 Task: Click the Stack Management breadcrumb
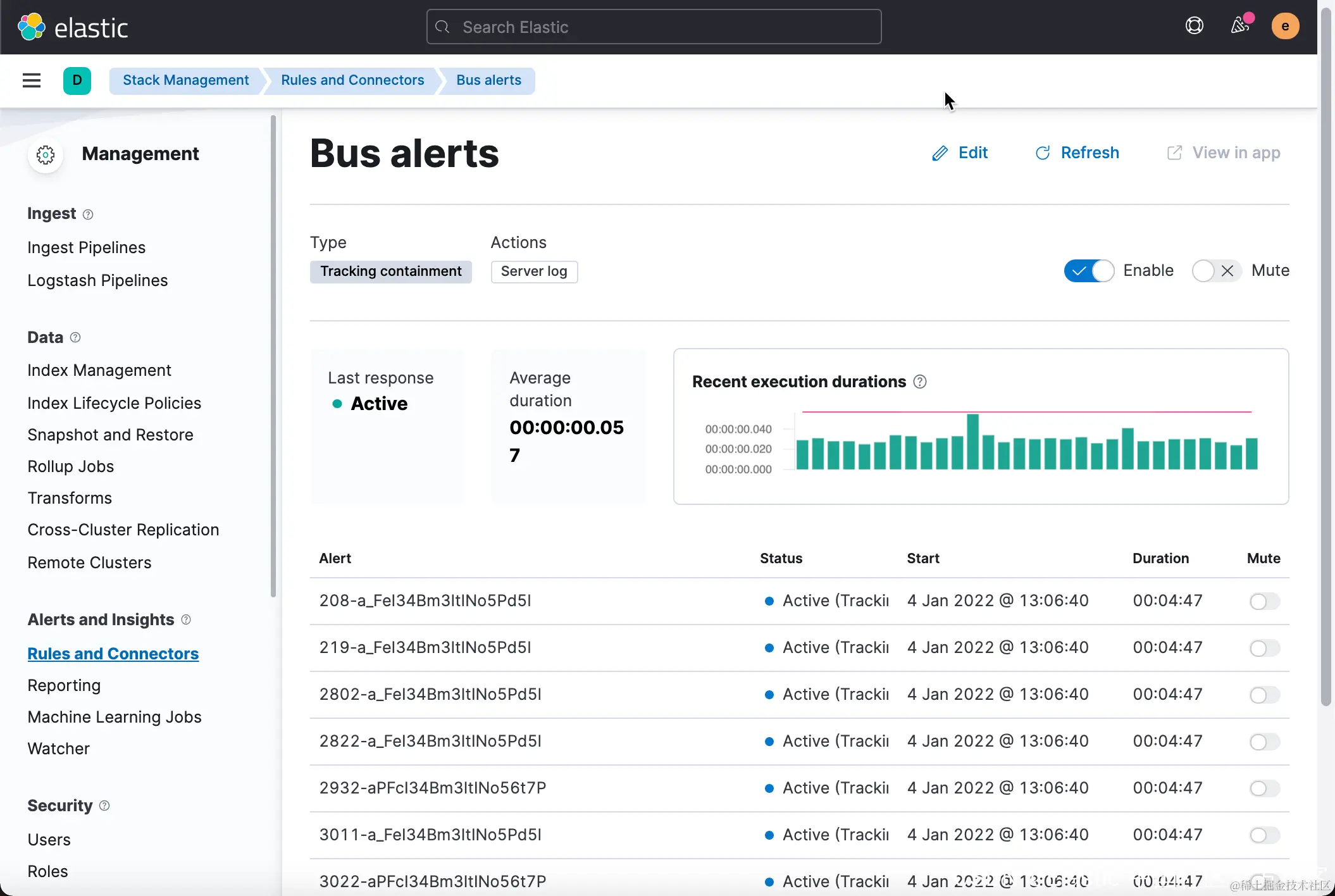[185, 80]
